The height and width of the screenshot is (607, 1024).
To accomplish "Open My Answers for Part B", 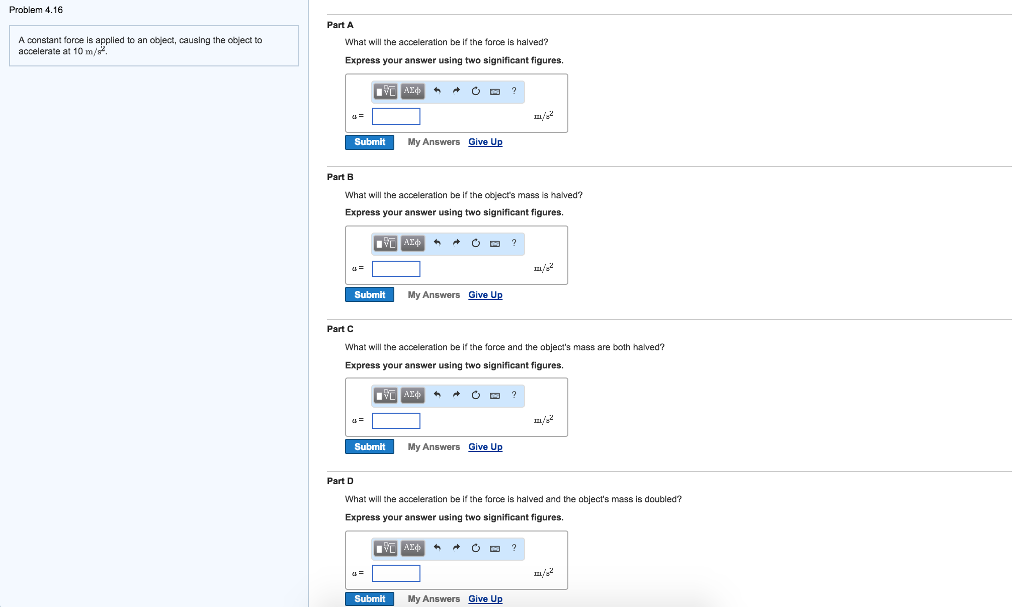I will 434,295.
